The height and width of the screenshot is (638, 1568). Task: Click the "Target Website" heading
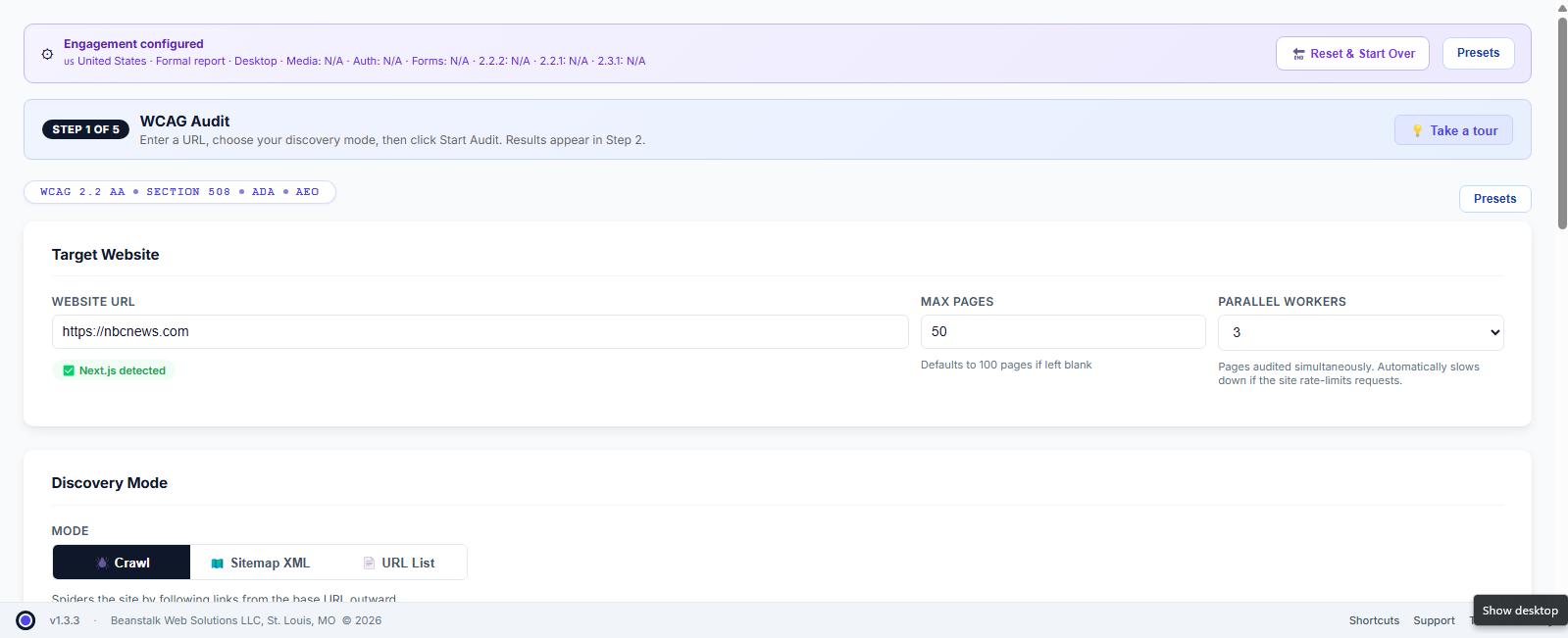[x=105, y=255]
